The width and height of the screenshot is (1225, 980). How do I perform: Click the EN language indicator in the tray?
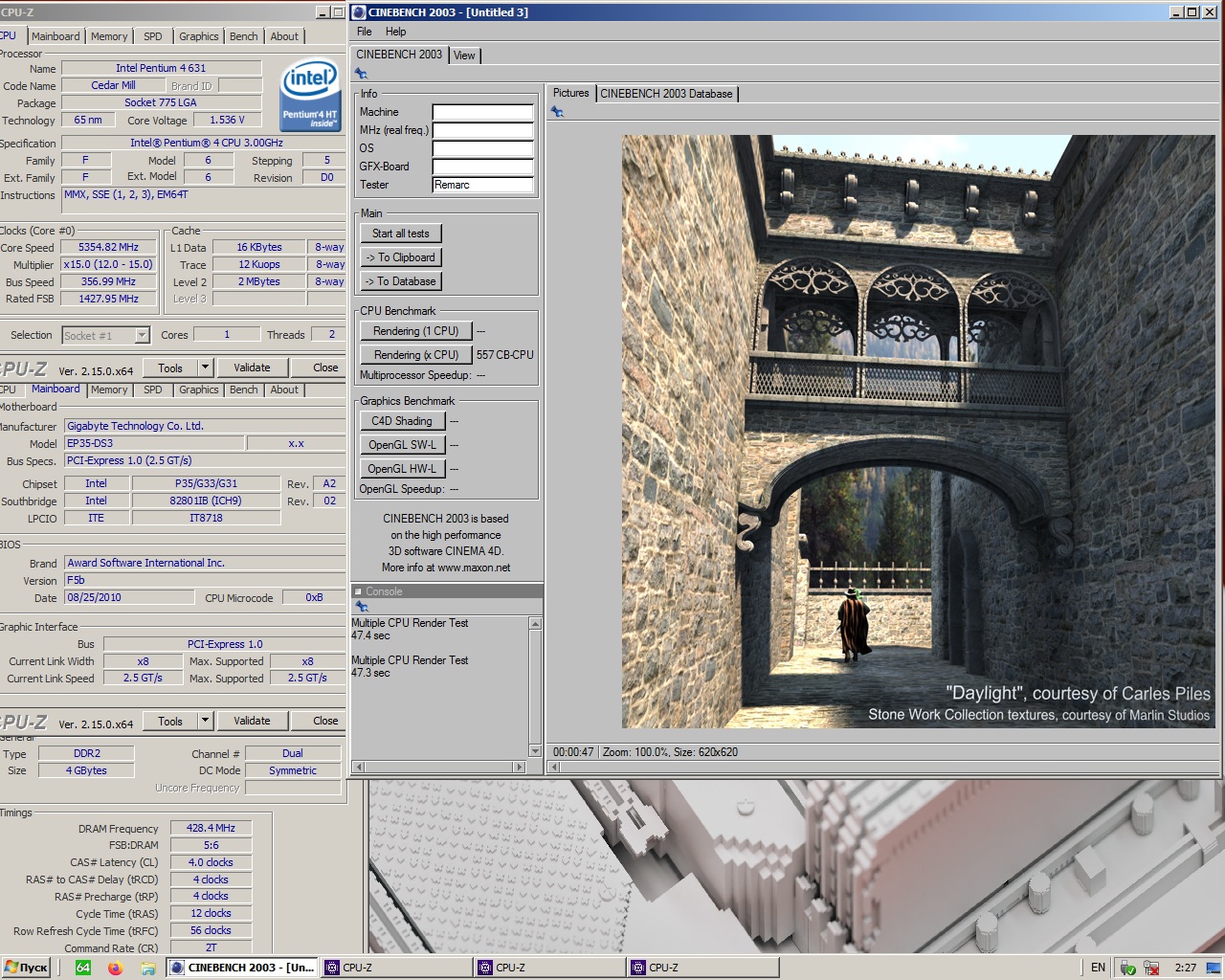tap(1098, 968)
